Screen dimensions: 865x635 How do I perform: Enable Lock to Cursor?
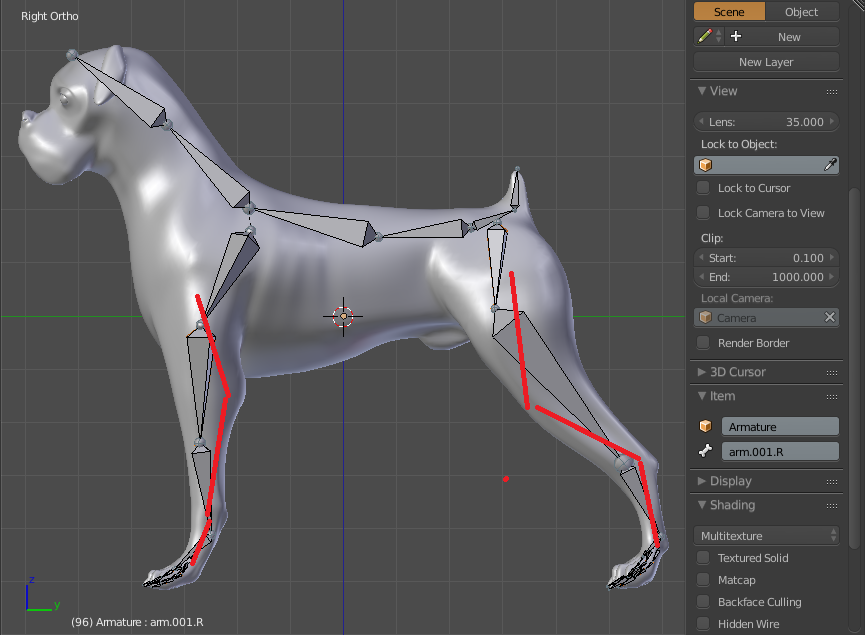pyautogui.click(x=704, y=188)
